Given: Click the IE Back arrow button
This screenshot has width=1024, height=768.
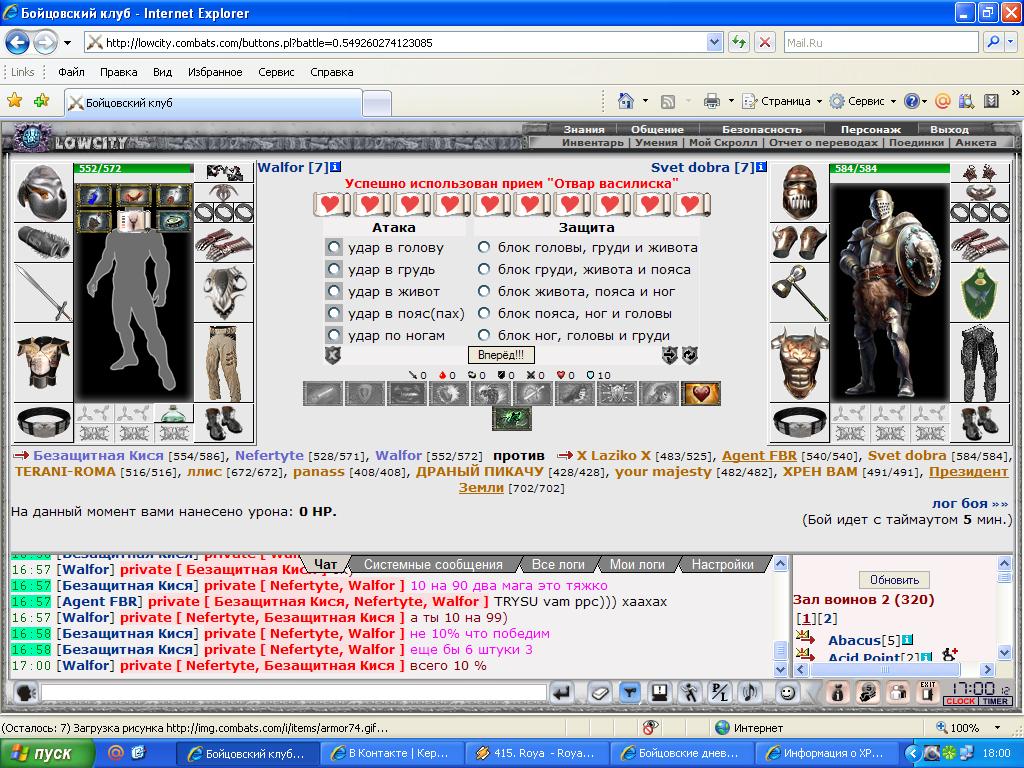Looking at the screenshot, I should (x=18, y=43).
